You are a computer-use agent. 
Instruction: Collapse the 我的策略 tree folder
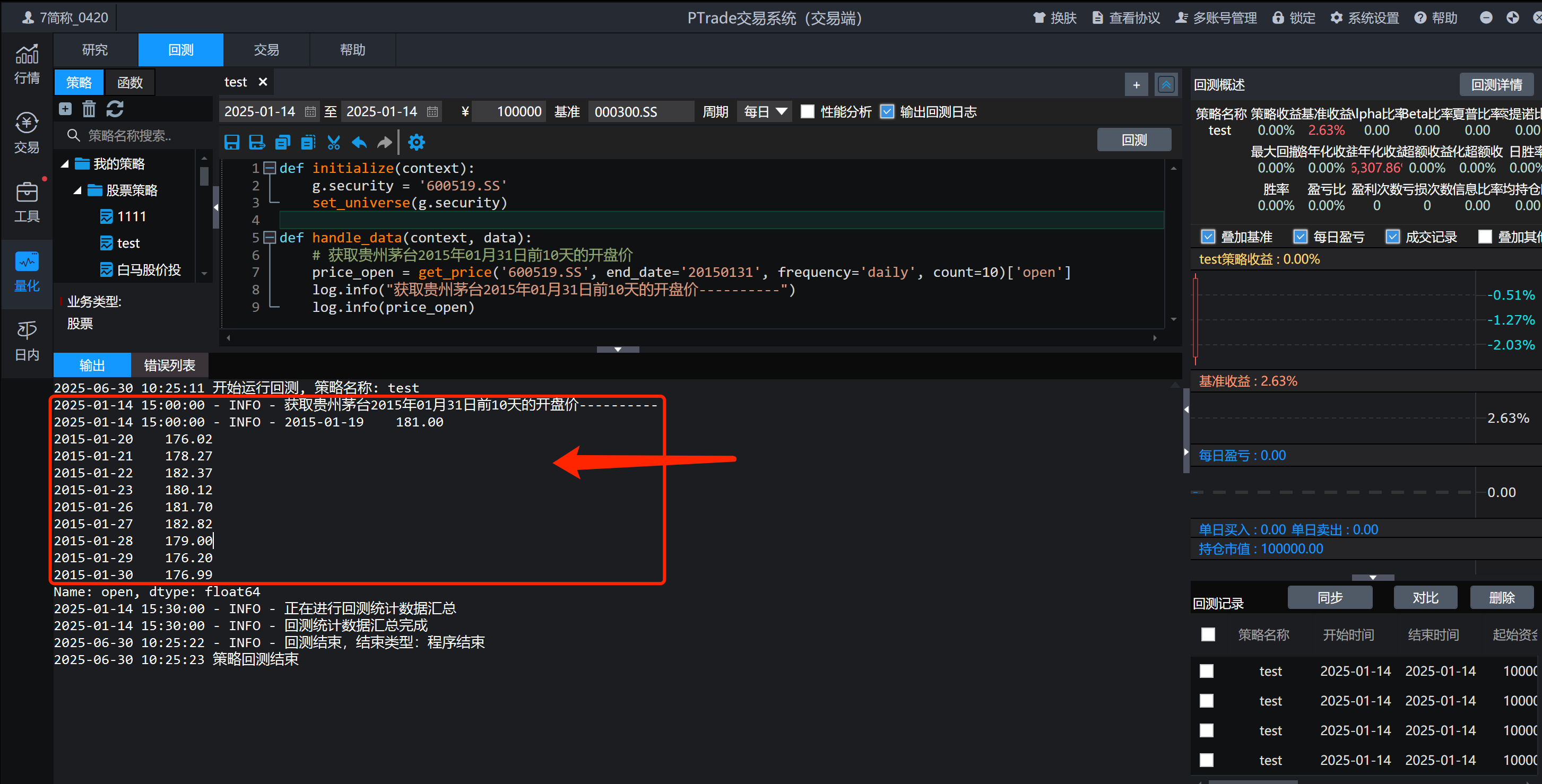[65, 164]
